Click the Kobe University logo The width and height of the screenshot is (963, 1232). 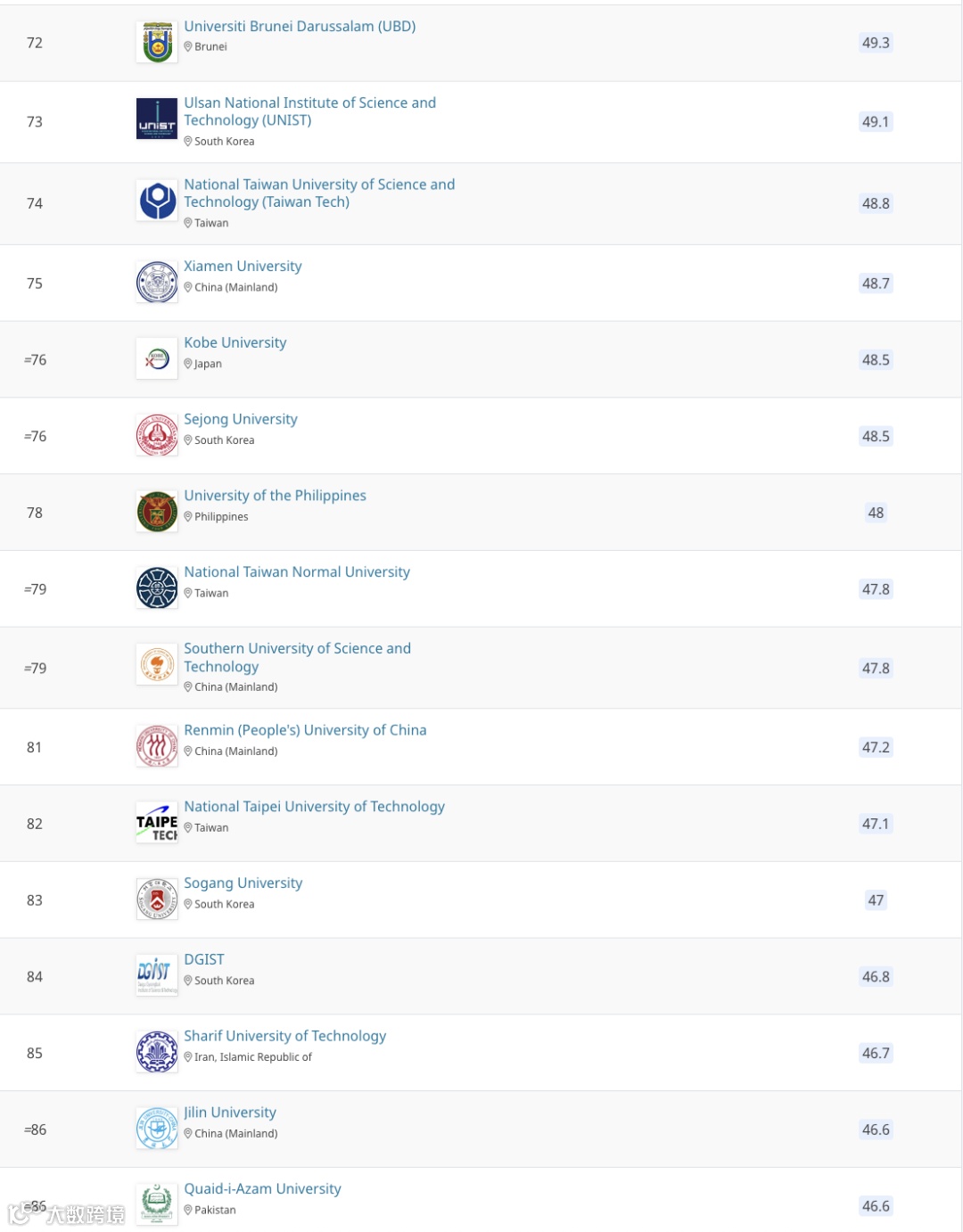tap(157, 359)
